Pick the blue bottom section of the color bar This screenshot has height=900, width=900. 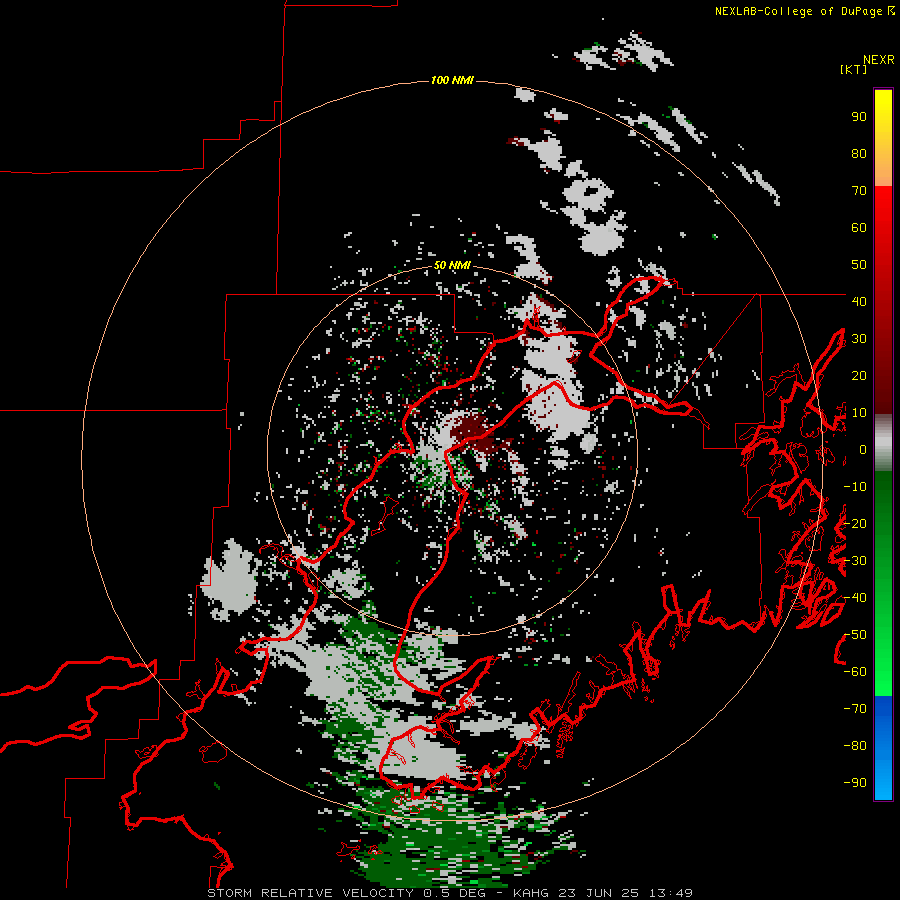(x=883, y=748)
